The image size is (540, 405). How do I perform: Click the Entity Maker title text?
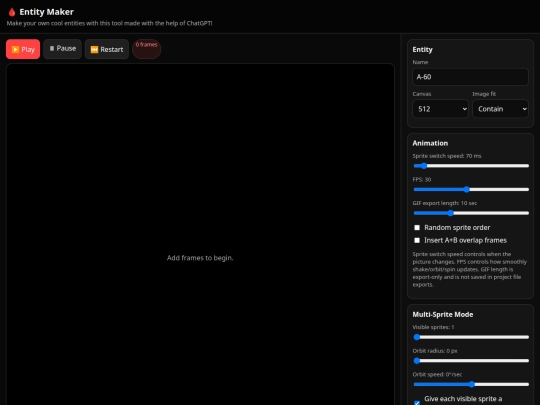46,12
